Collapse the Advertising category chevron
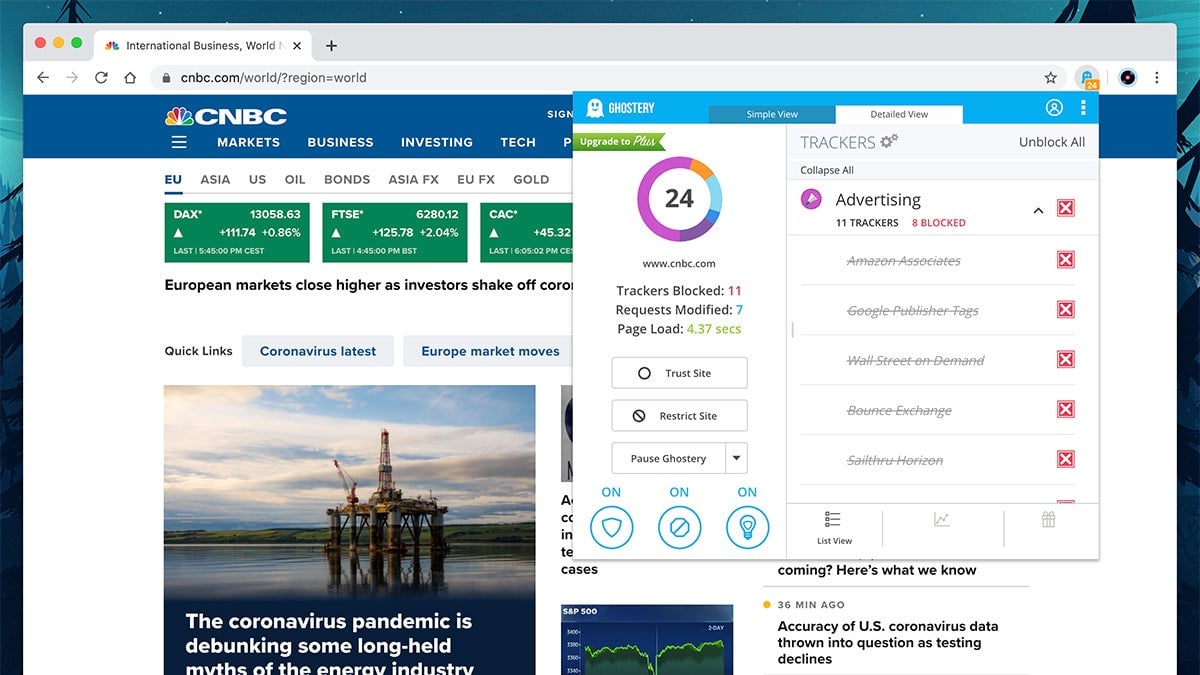Viewport: 1200px width, 675px height. click(x=1038, y=210)
